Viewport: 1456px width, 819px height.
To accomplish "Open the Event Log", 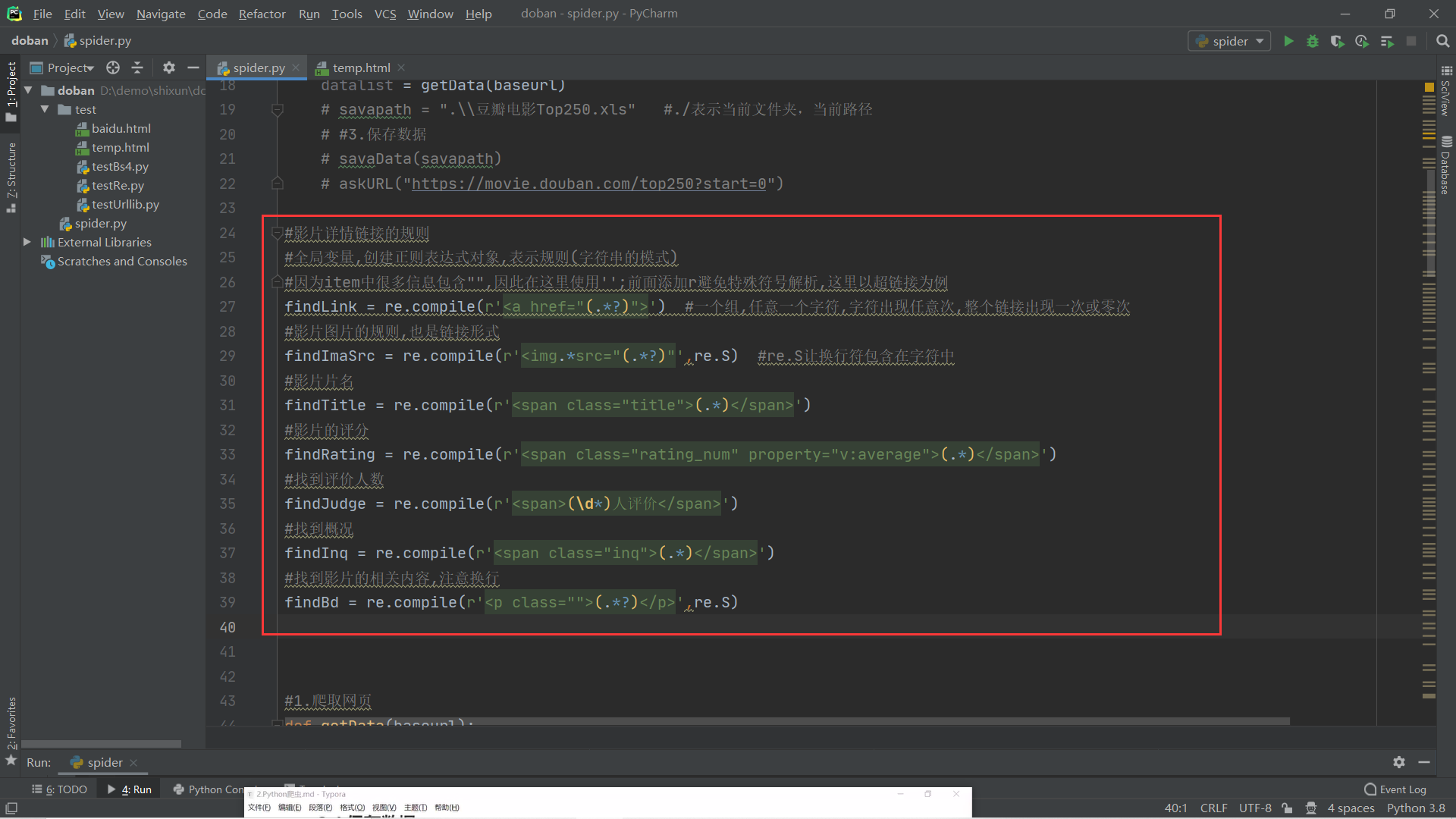I will [x=1395, y=789].
